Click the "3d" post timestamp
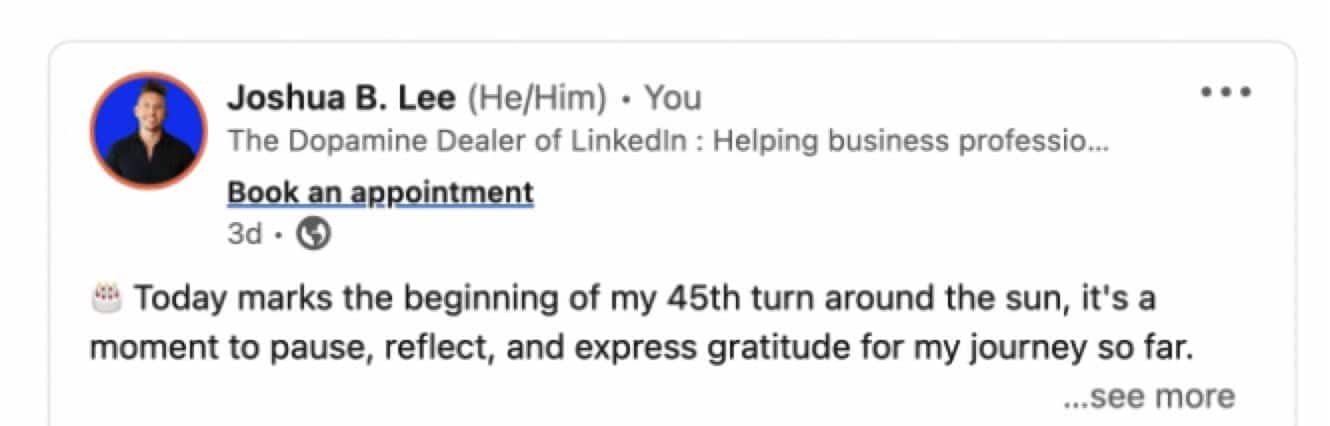Image resolution: width=1330 pixels, height=426 pixels. [x=244, y=234]
